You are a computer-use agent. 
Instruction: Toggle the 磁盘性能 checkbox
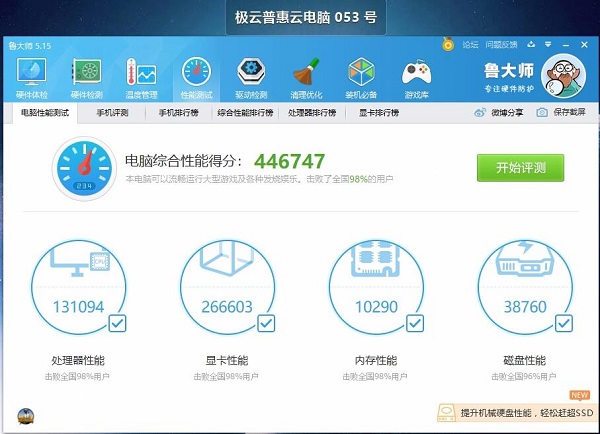pyautogui.click(x=564, y=324)
